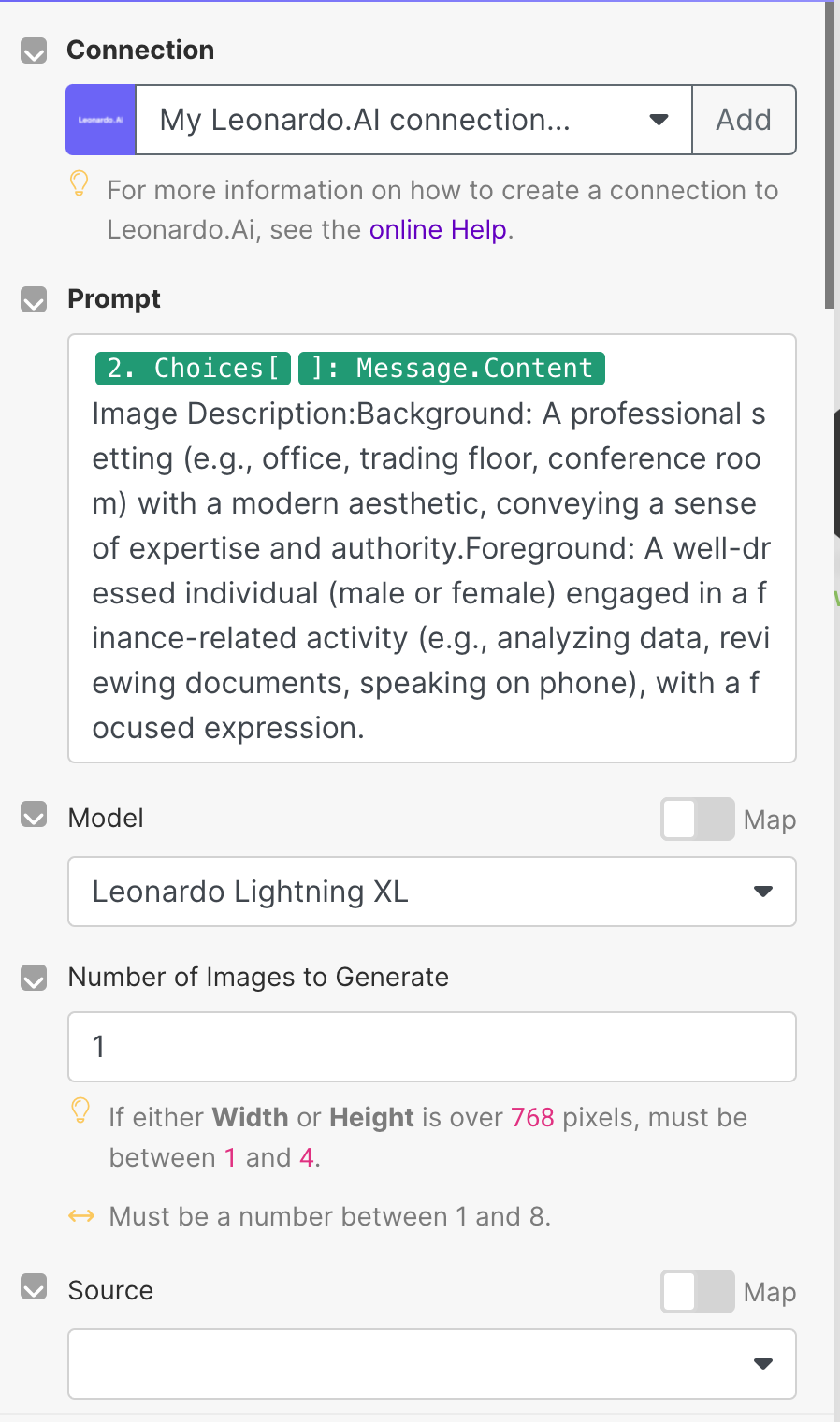Screen dimensions: 840x1422
Task: Click the lightbulb hint icon under Connection
Action: pyautogui.click(x=80, y=183)
